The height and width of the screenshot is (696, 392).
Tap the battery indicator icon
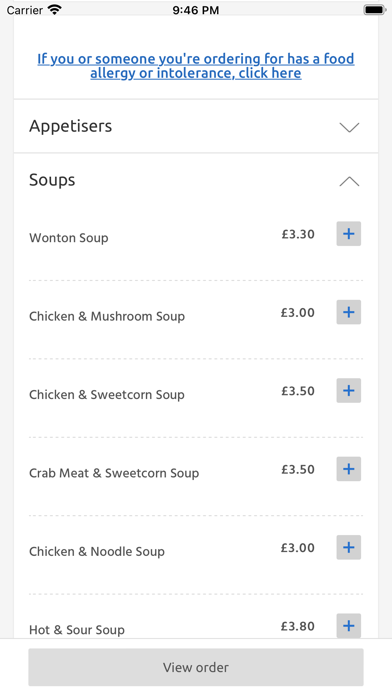click(x=374, y=9)
